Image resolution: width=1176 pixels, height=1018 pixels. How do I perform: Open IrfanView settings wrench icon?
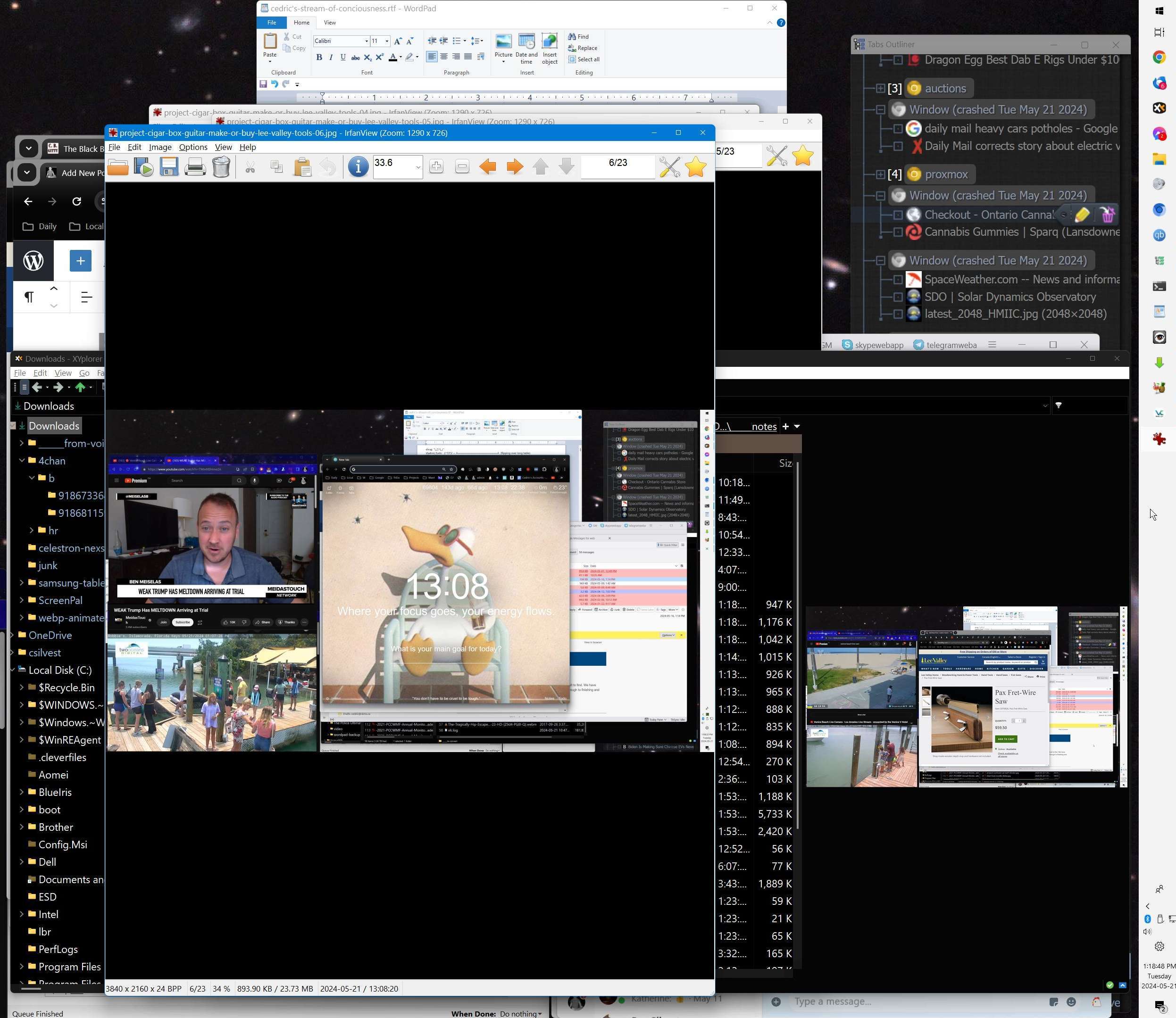point(669,167)
